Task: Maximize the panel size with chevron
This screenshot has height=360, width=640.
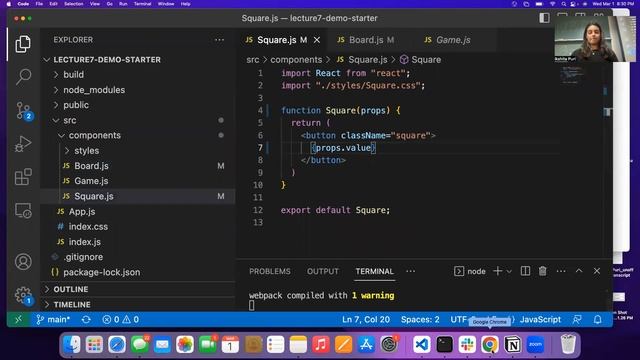Action: (x=579, y=271)
